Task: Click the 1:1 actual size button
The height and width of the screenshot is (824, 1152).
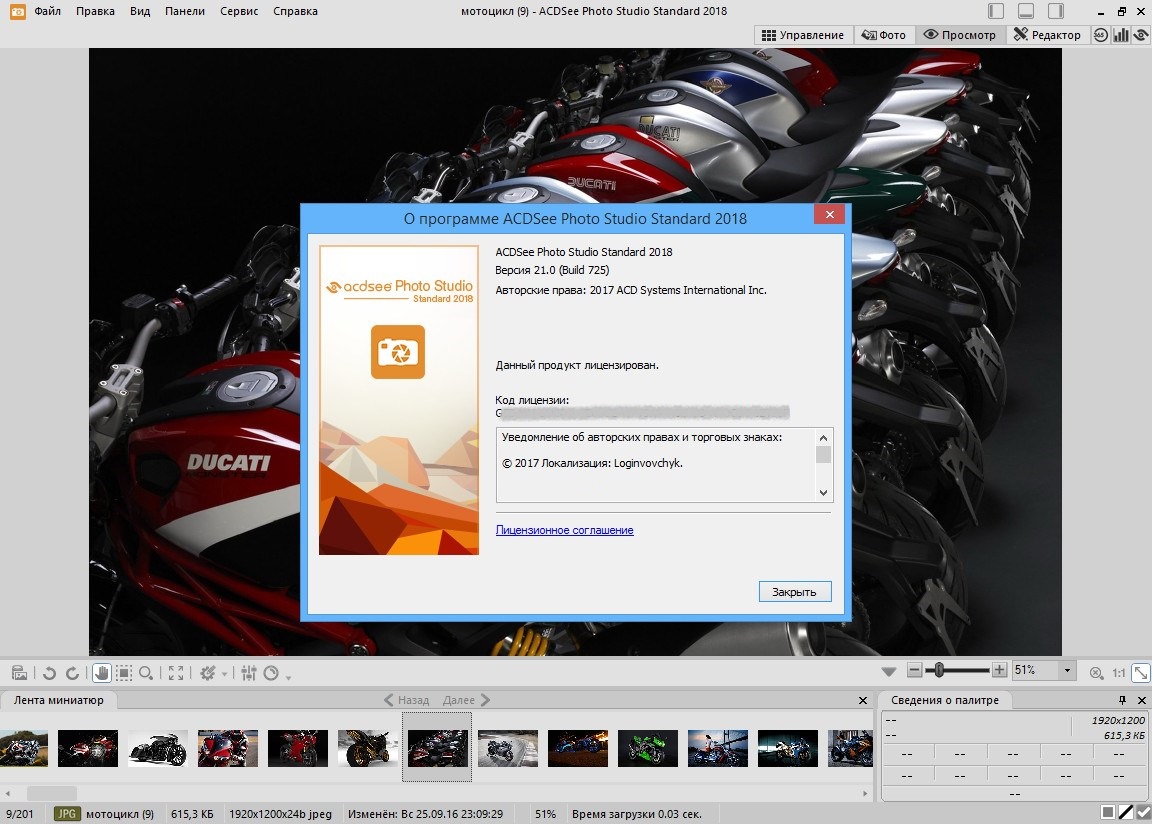Action: pyautogui.click(x=1119, y=673)
